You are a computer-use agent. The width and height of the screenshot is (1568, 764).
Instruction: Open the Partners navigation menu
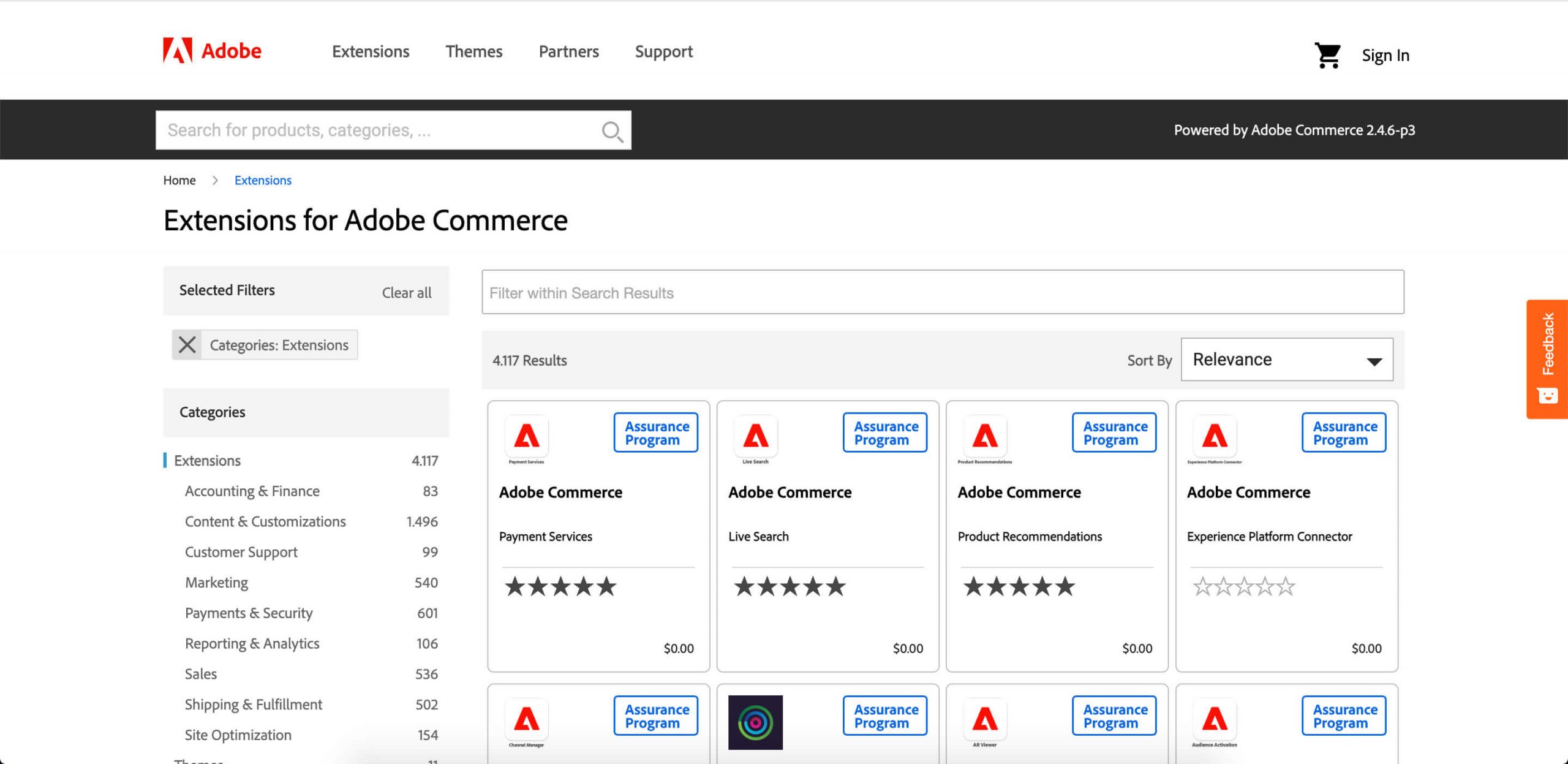(x=568, y=51)
